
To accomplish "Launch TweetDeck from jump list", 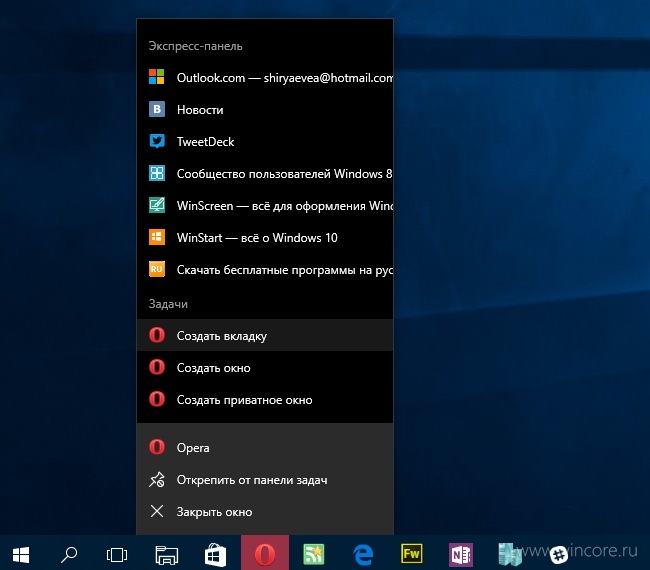I will [x=265, y=141].
